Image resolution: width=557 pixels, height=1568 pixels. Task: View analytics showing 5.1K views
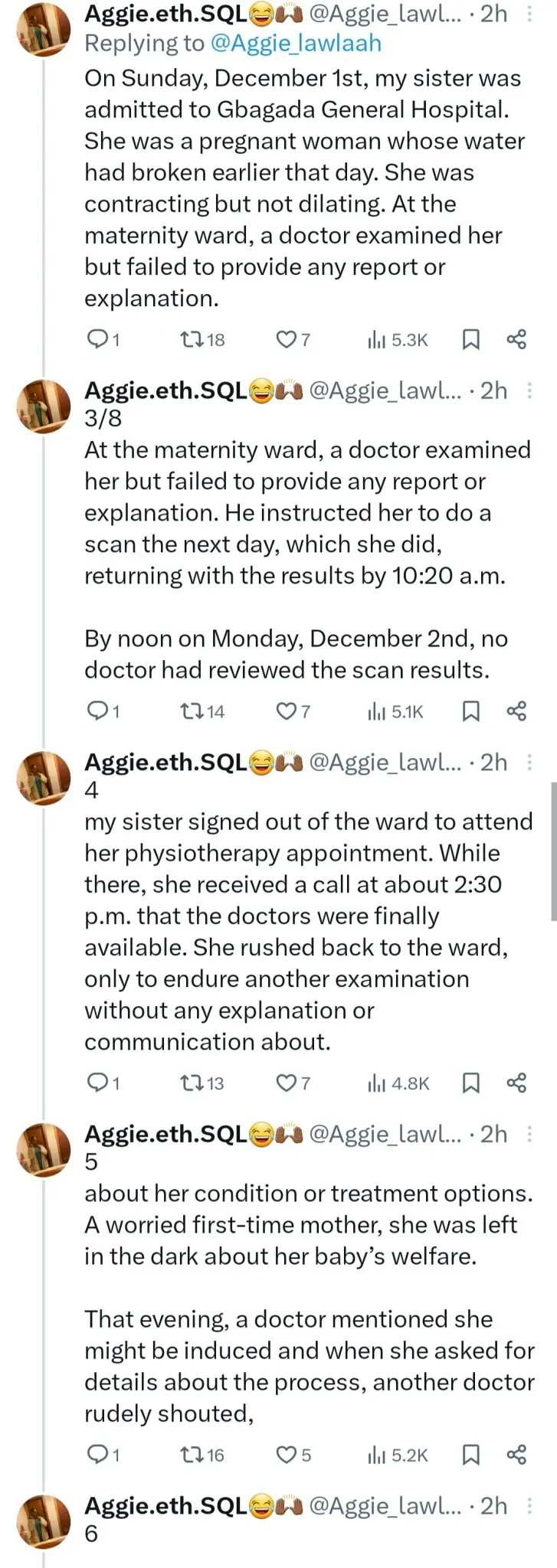coord(395,711)
